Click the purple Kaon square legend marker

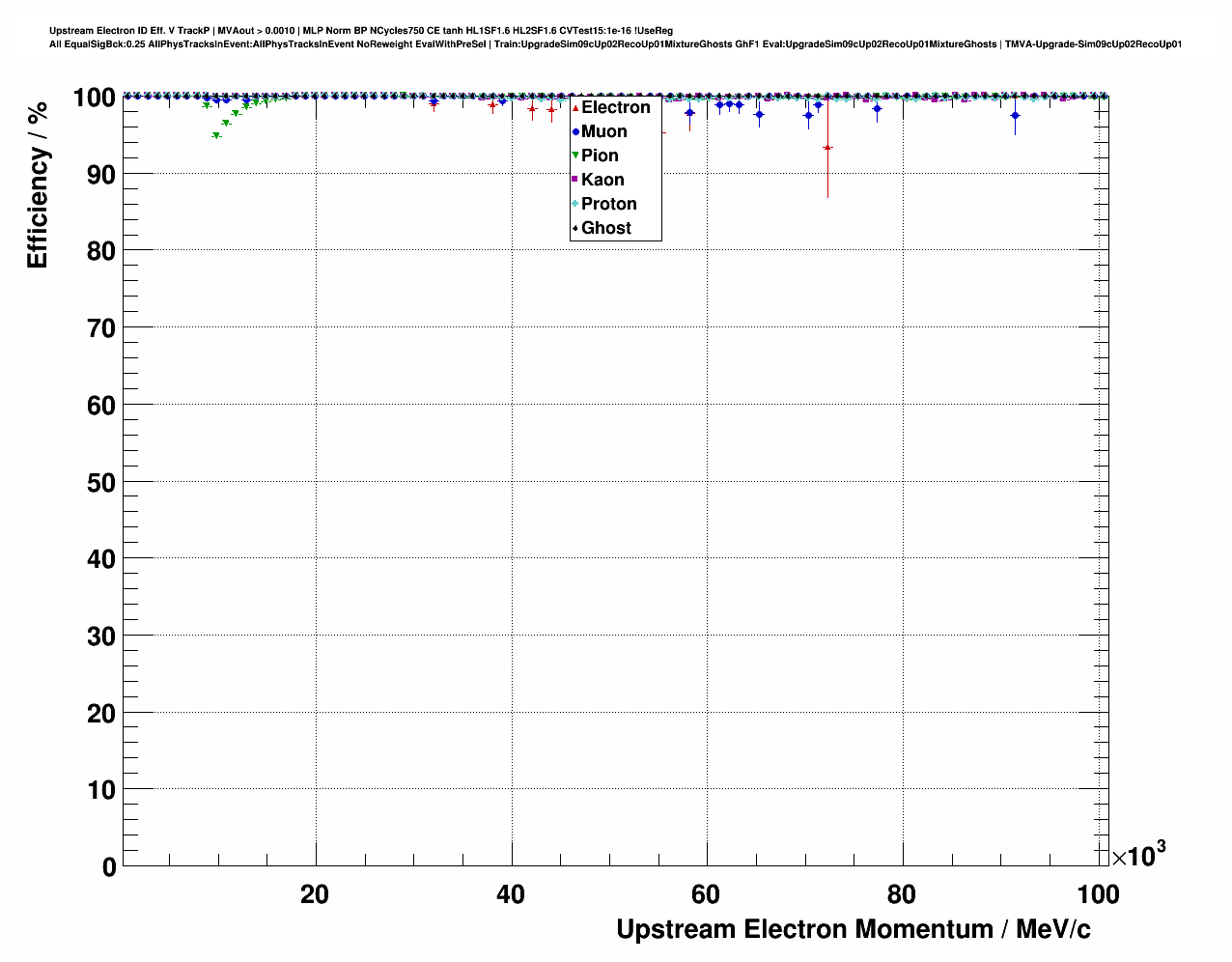(x=575, y=180)
